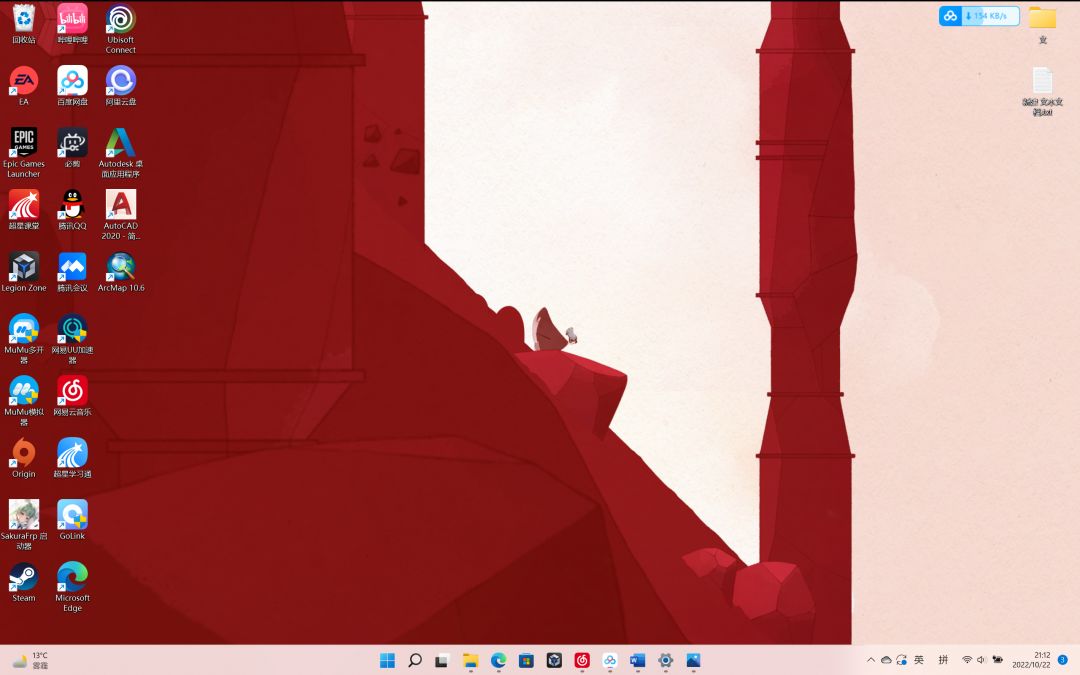
Task: Click the Baidu Netdisk floating widget logo
Action: (951, 16)
